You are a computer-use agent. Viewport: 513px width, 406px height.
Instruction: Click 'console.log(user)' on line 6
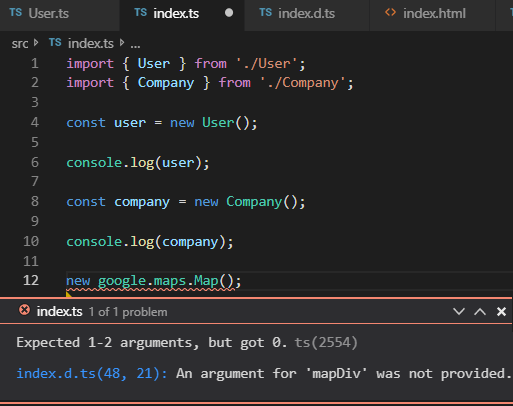pyautogui.click(x=134, y=163)
